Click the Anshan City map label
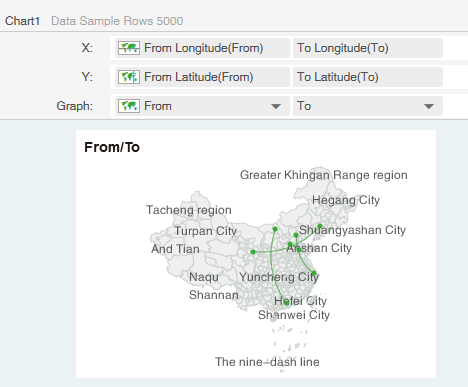 click(319, 248)
